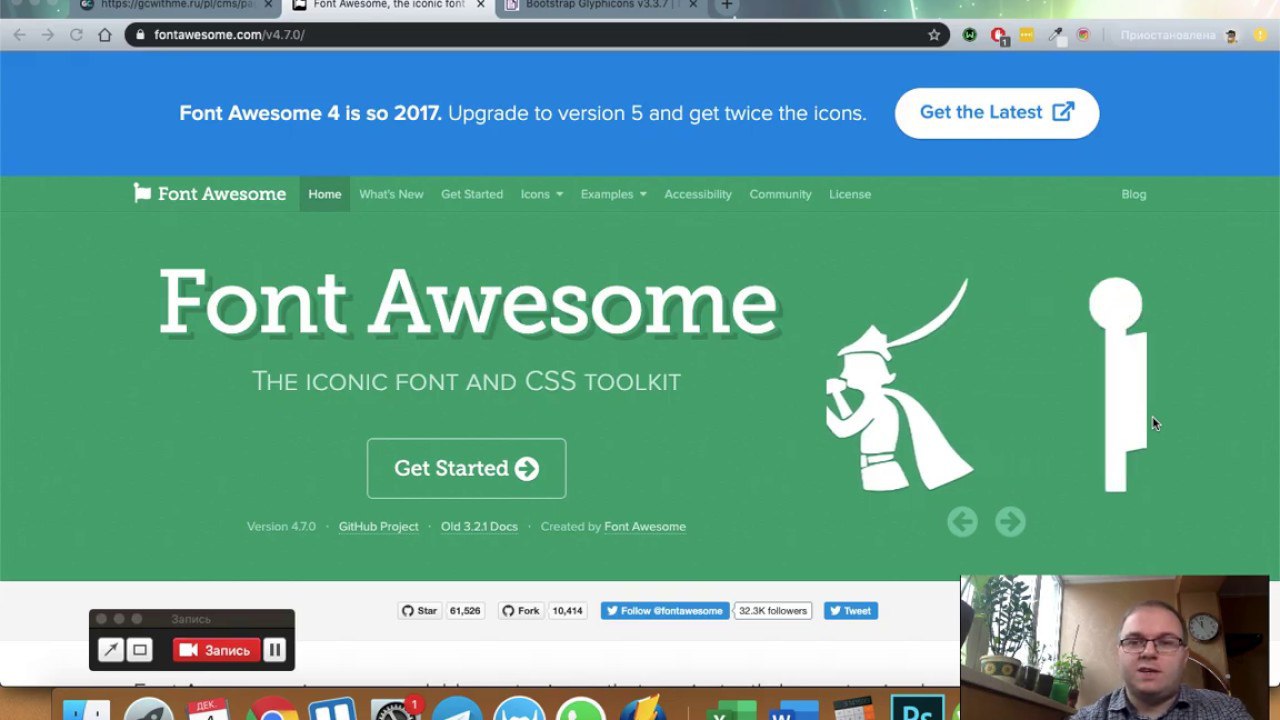Open Get Started nav item
1280x720 pixels.
click(472, 194)
